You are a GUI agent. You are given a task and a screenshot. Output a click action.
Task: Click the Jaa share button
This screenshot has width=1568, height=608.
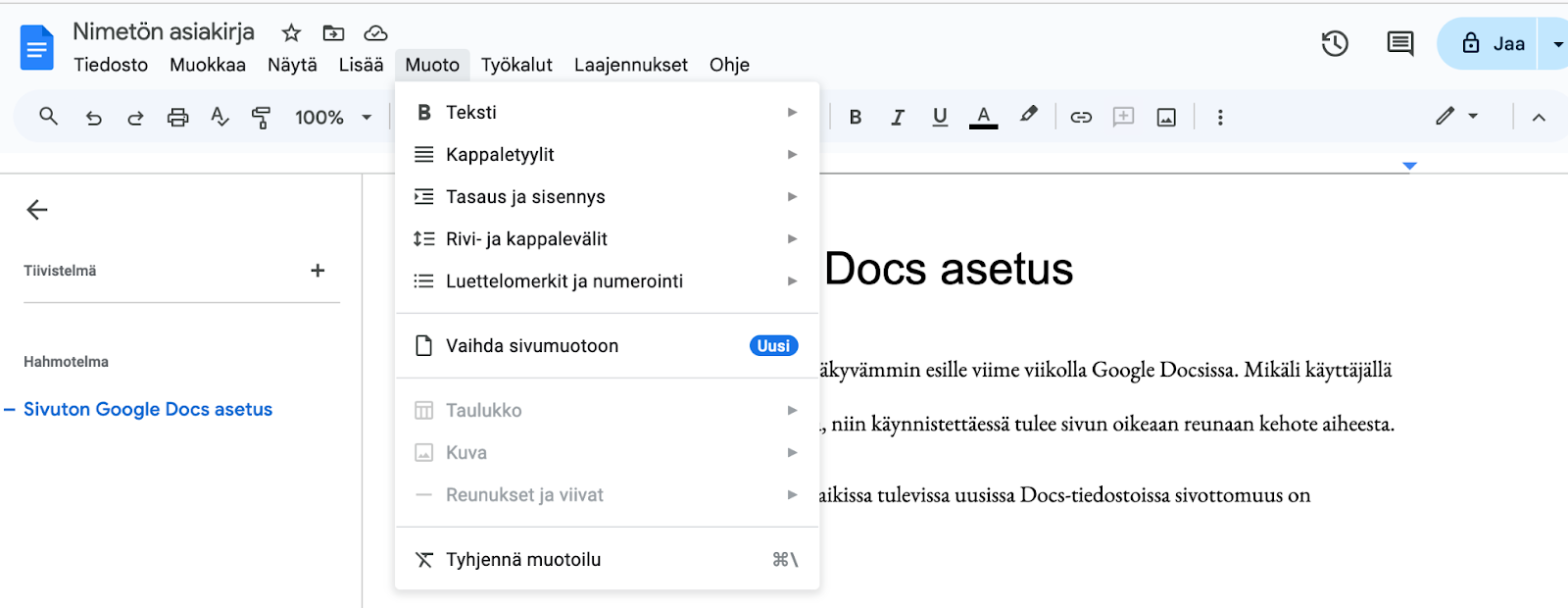[x=1493, y=44]
